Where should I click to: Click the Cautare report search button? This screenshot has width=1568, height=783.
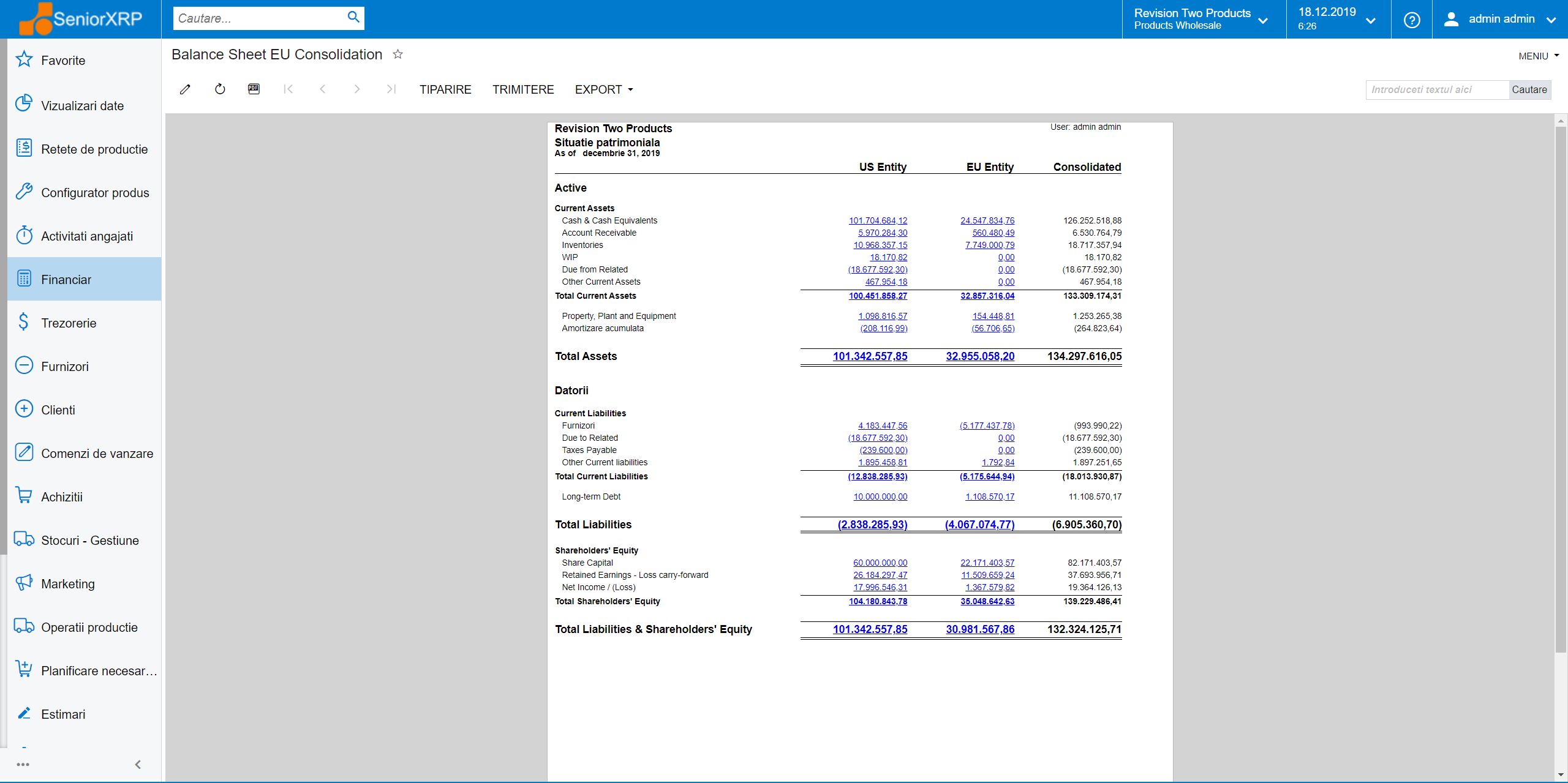(x=1529, y=89)
